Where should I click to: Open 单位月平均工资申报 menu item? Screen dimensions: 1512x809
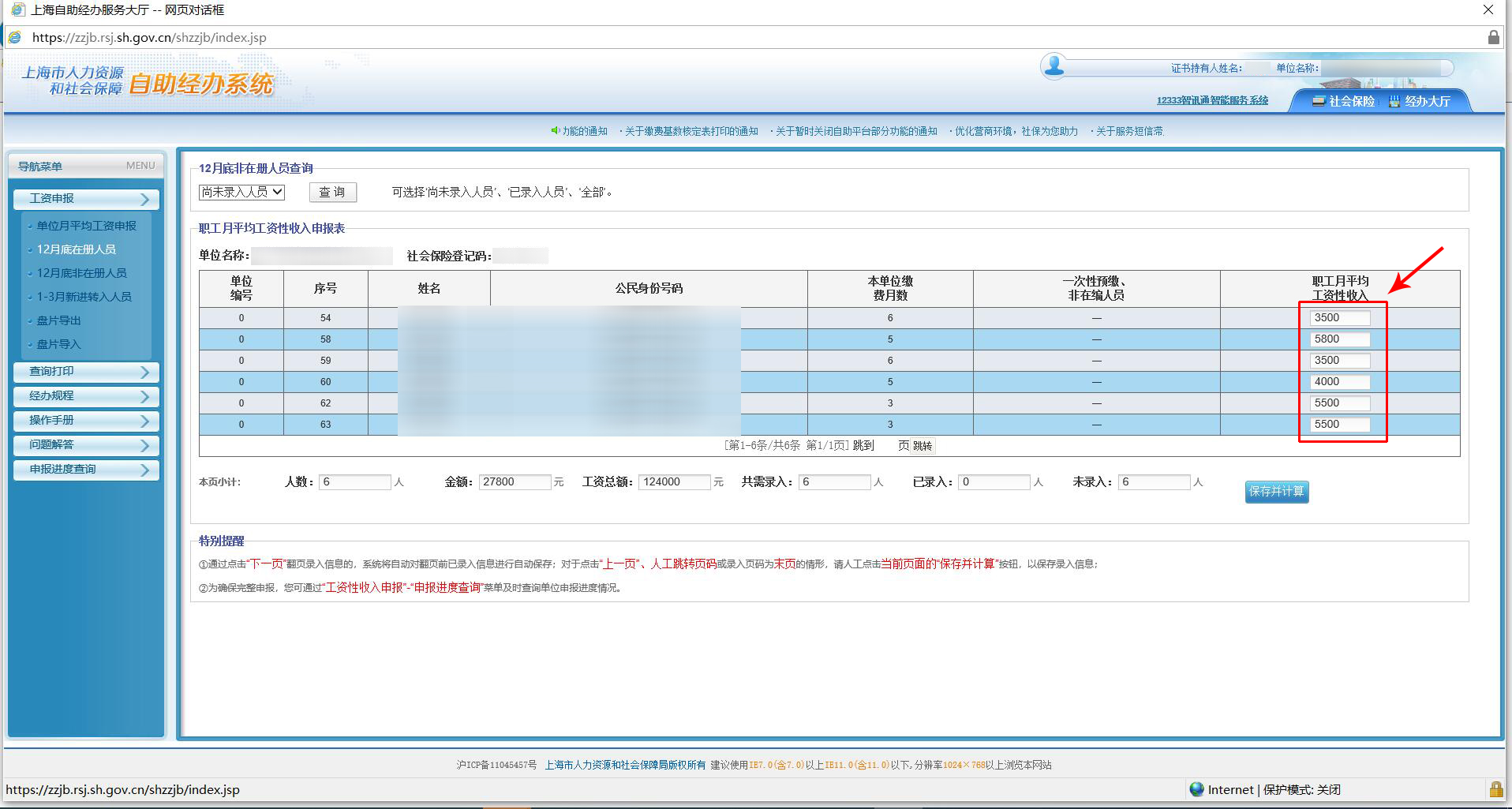pos(86,226)
